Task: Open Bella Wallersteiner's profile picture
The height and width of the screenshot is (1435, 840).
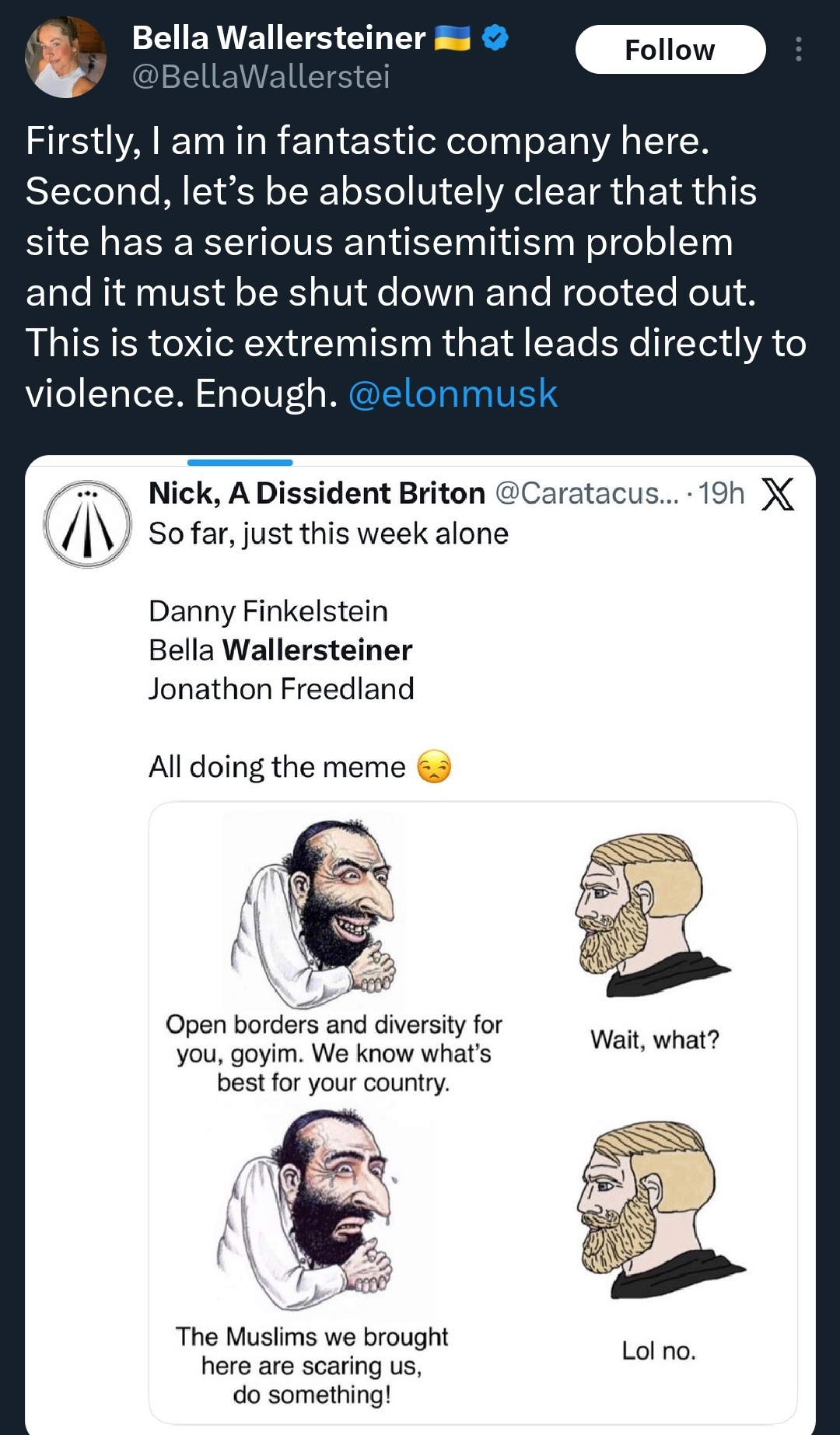Action: coord(65,57)
